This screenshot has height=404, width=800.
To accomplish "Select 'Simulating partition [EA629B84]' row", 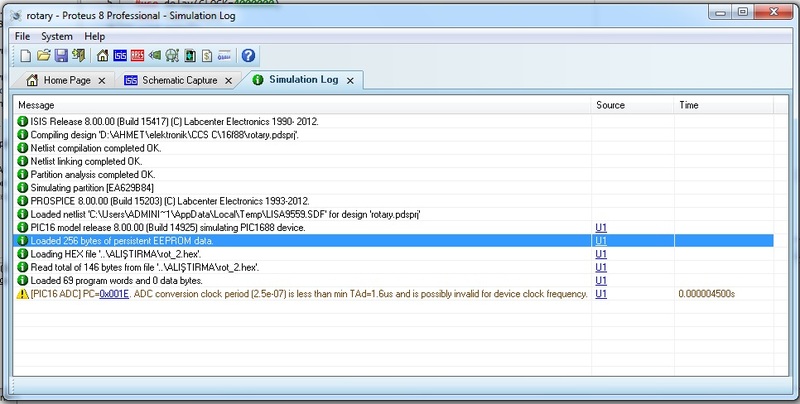I will (x=393, y=188).
